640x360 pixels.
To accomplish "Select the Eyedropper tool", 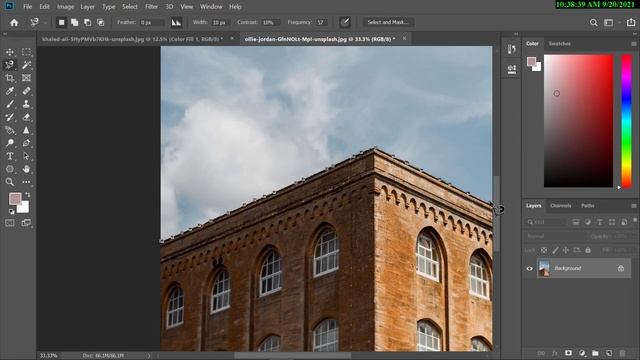I will pyautogui.click(x=10, y=91).
